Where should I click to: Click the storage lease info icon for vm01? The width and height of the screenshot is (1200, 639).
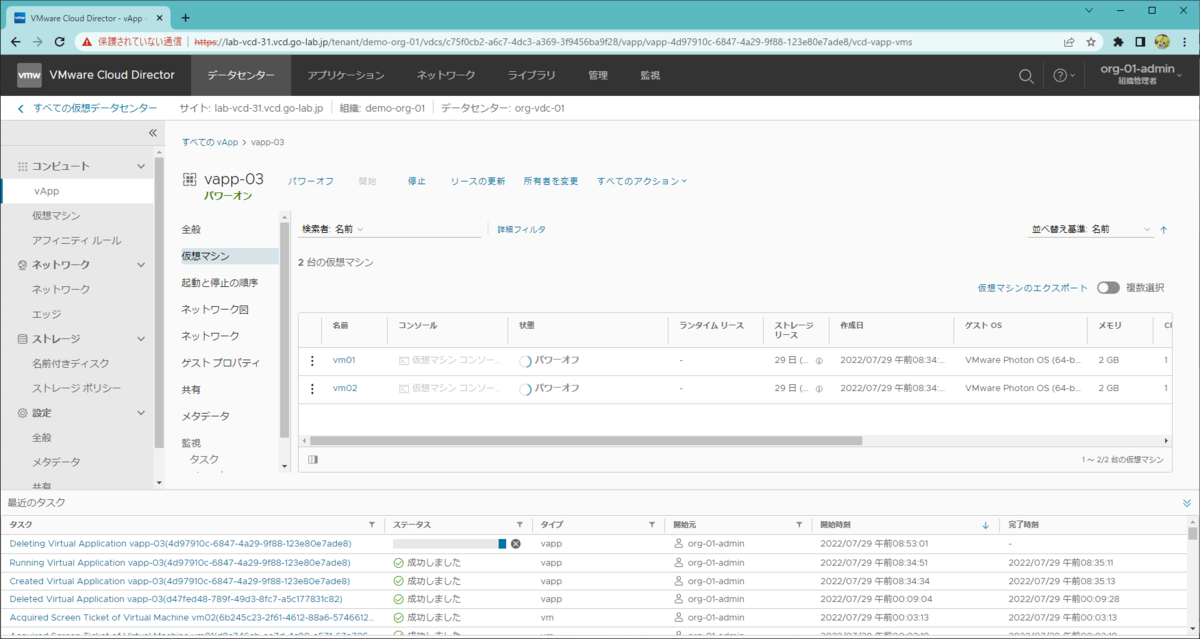(819, 361)
